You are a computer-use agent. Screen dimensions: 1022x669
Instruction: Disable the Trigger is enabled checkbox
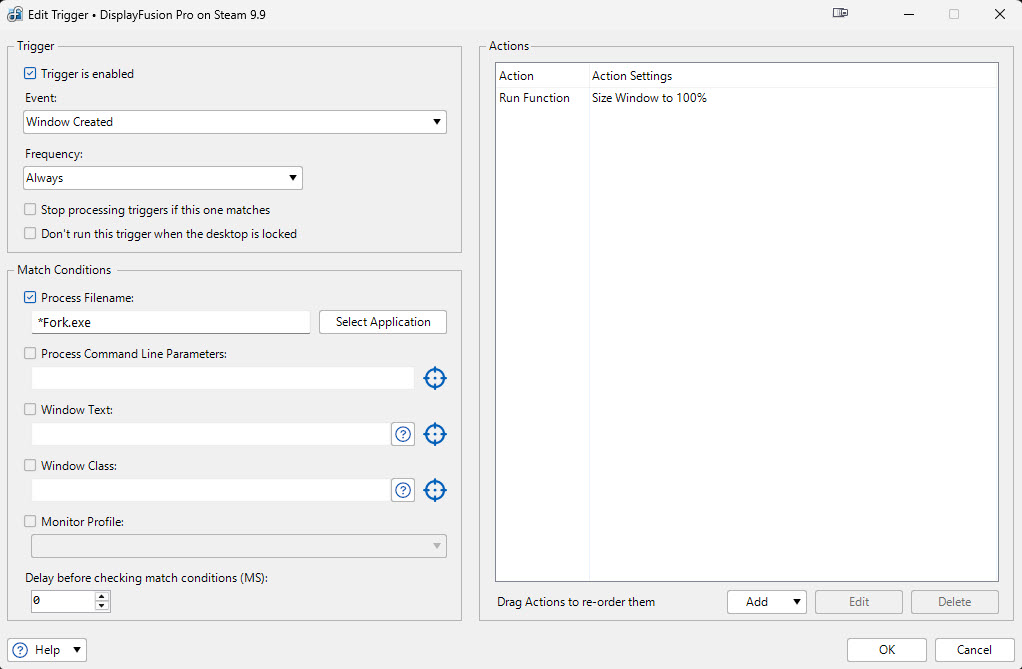point(30,74)
